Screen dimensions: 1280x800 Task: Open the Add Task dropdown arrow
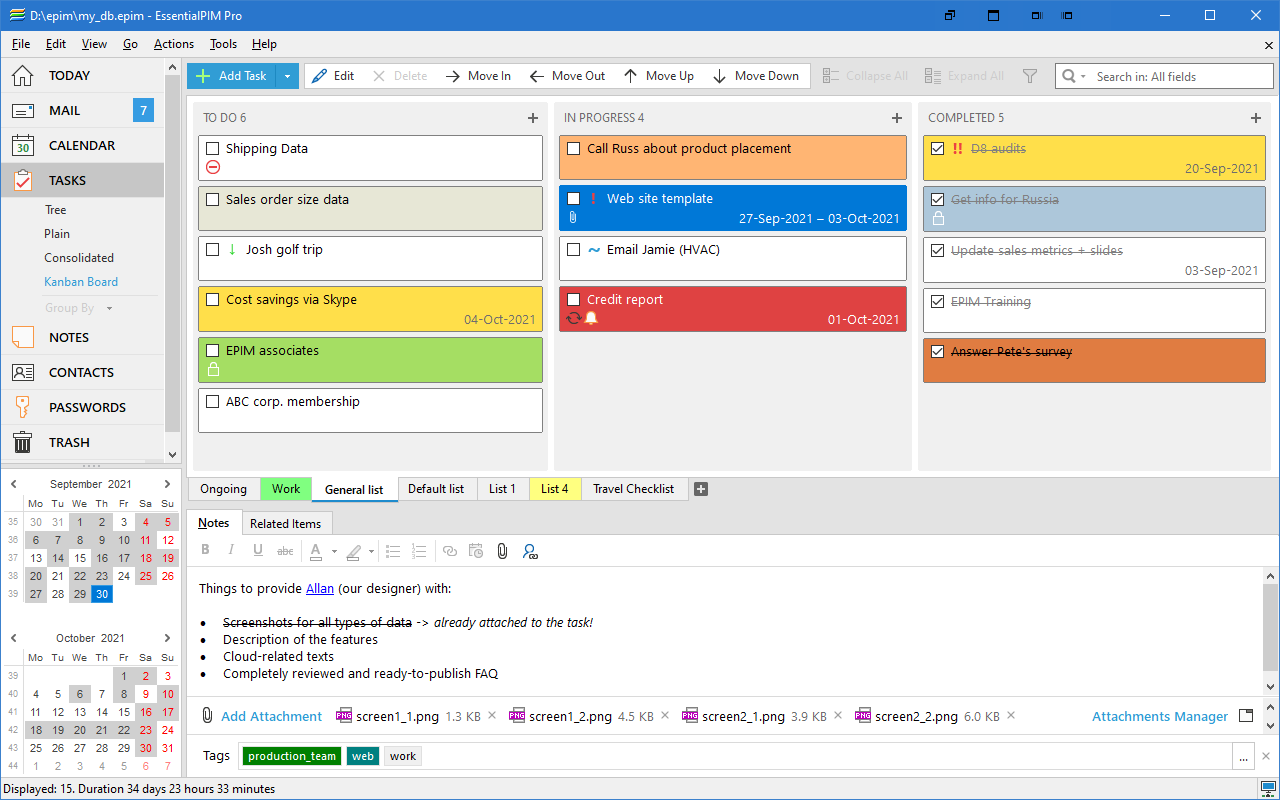287,75
